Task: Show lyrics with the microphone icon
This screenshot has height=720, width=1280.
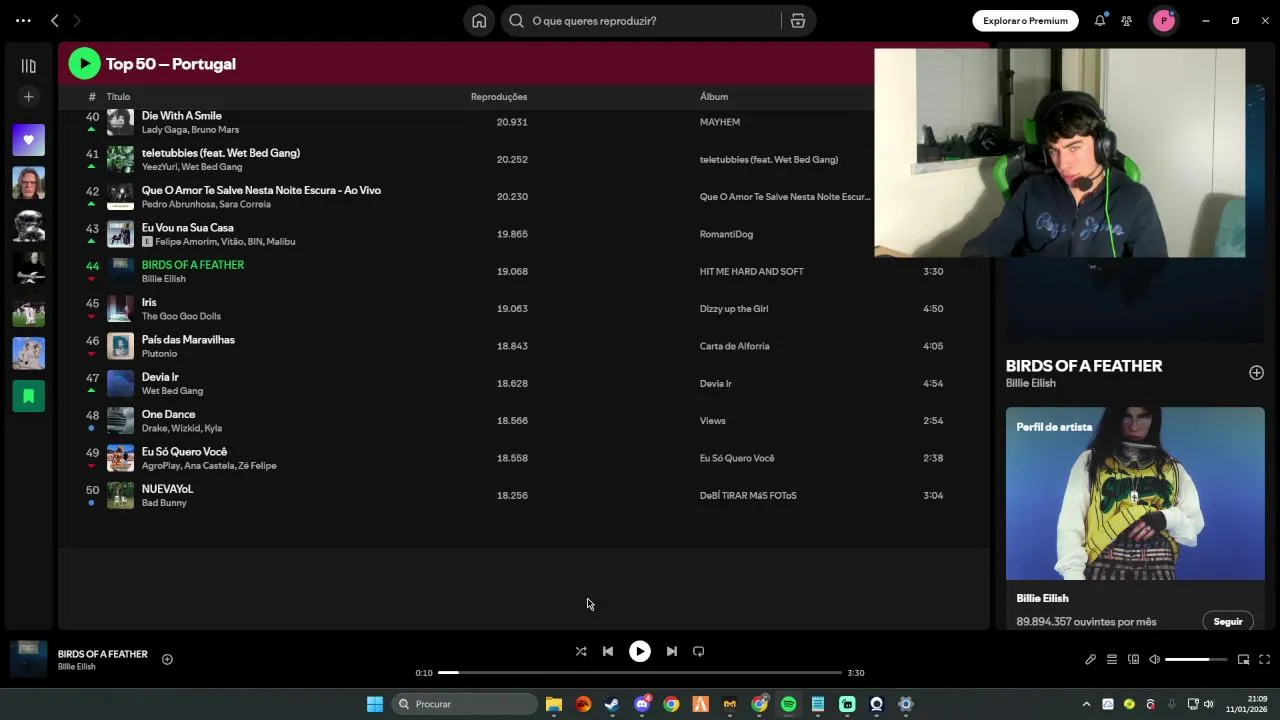Action: 1090,660
